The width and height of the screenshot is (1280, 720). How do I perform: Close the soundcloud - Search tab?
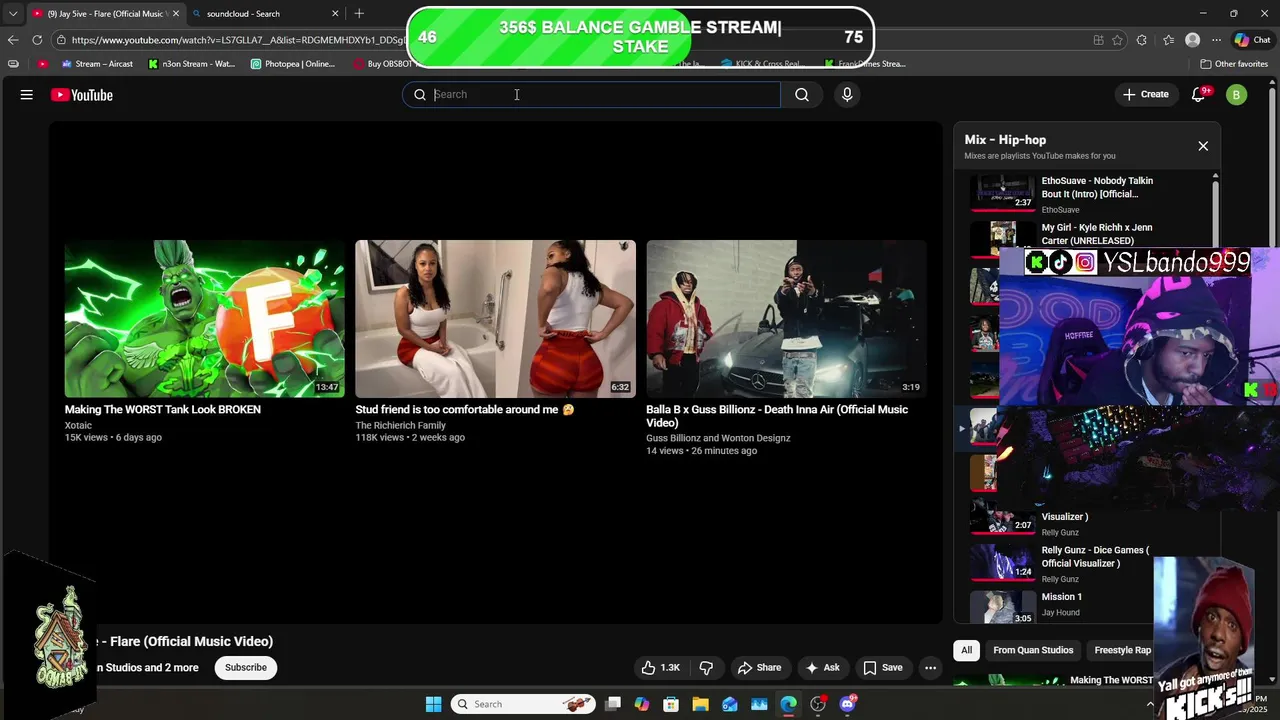[x=335, y=14]
